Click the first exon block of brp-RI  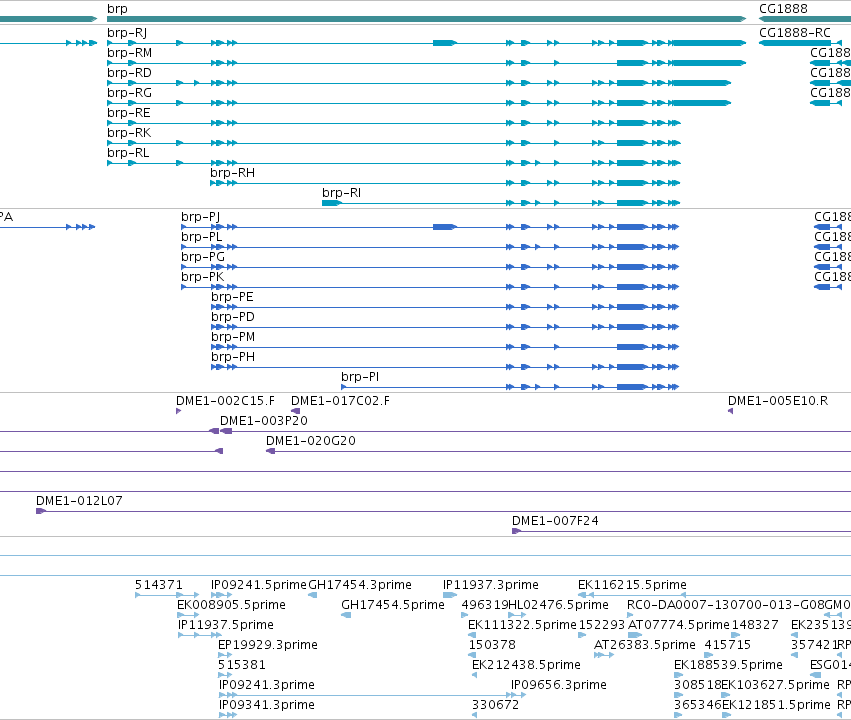332,203
